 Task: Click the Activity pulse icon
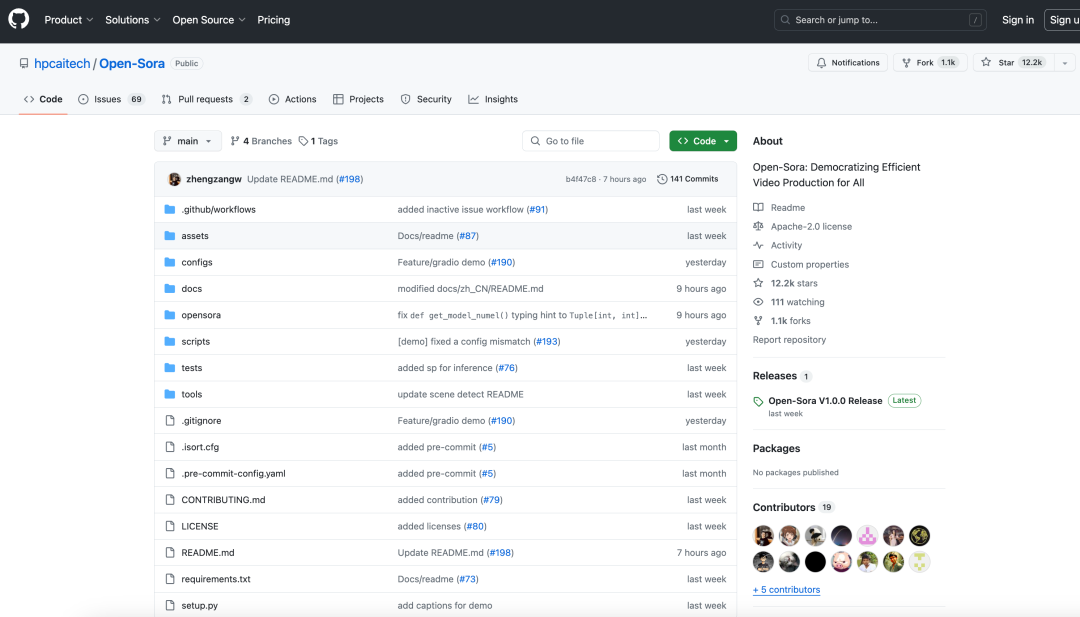click(x=758, y=245)
